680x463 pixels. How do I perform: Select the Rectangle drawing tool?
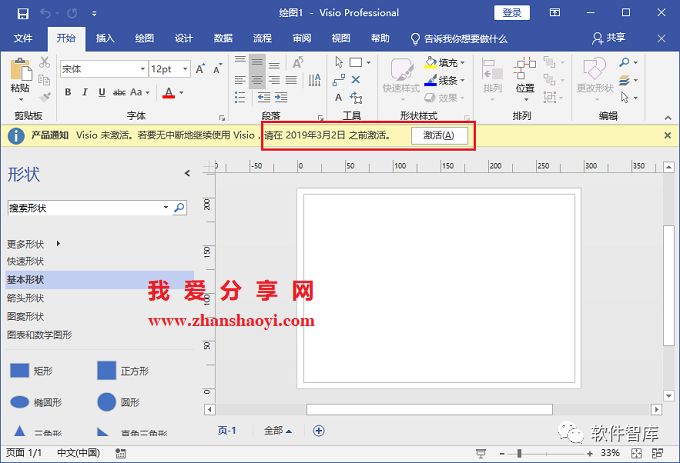356,62
